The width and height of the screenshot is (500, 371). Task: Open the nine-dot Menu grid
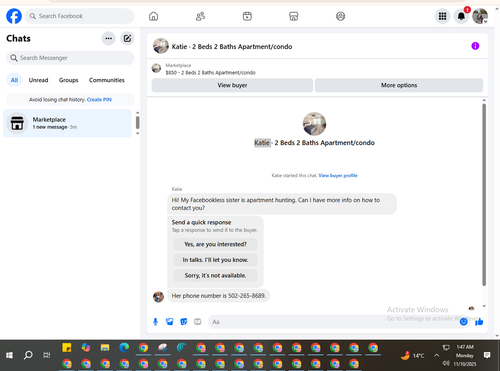pyautogui.click(x=442, y=16)
